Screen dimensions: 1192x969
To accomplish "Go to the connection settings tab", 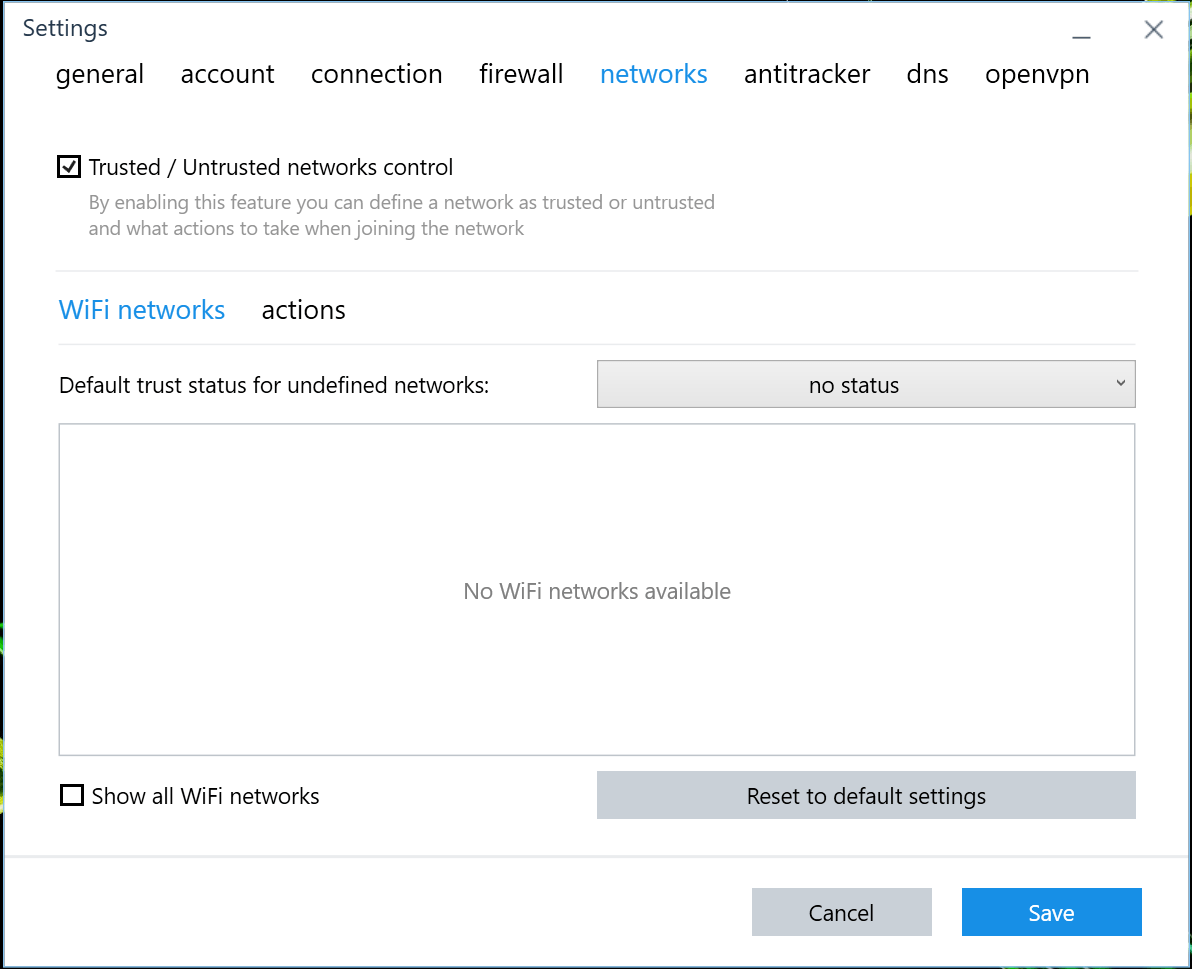I will click(x=377, y=74).
